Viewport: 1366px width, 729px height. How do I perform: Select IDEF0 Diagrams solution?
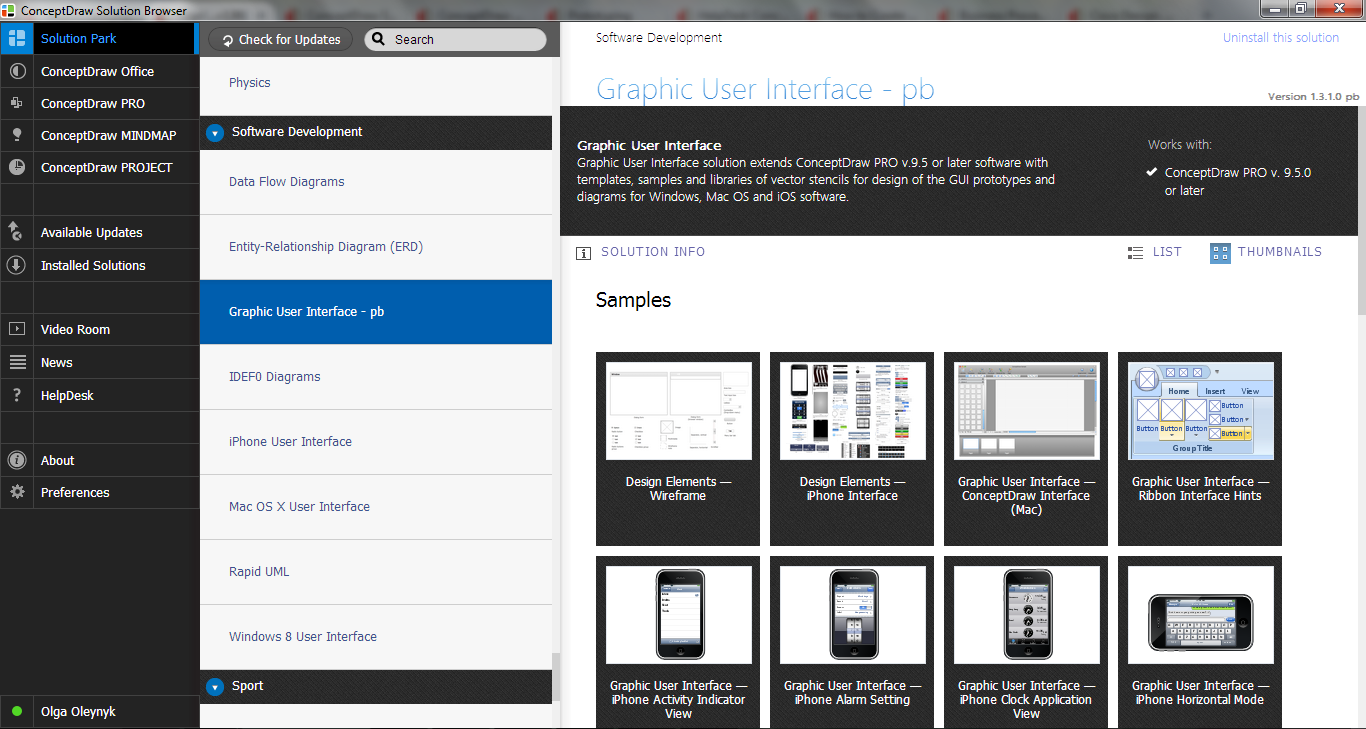pyautogui.click(x=376, y=377)
